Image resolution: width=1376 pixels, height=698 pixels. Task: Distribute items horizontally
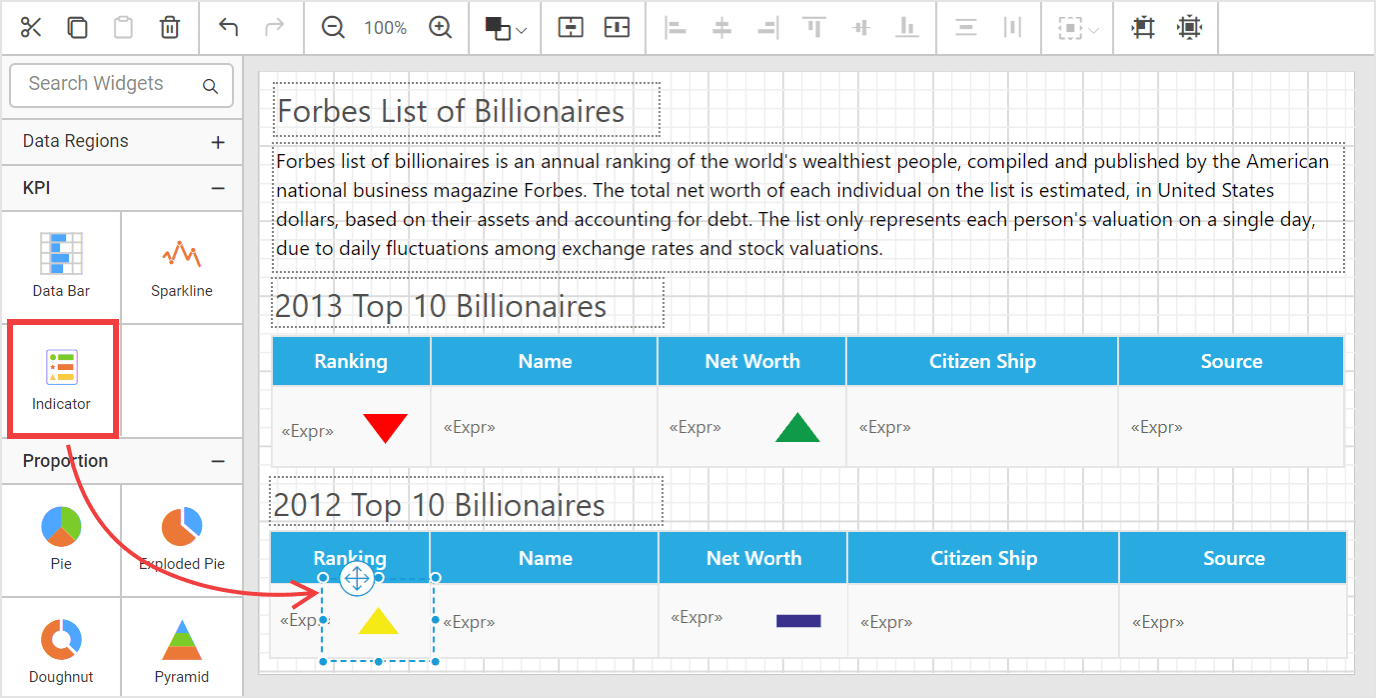point(1012,27)
